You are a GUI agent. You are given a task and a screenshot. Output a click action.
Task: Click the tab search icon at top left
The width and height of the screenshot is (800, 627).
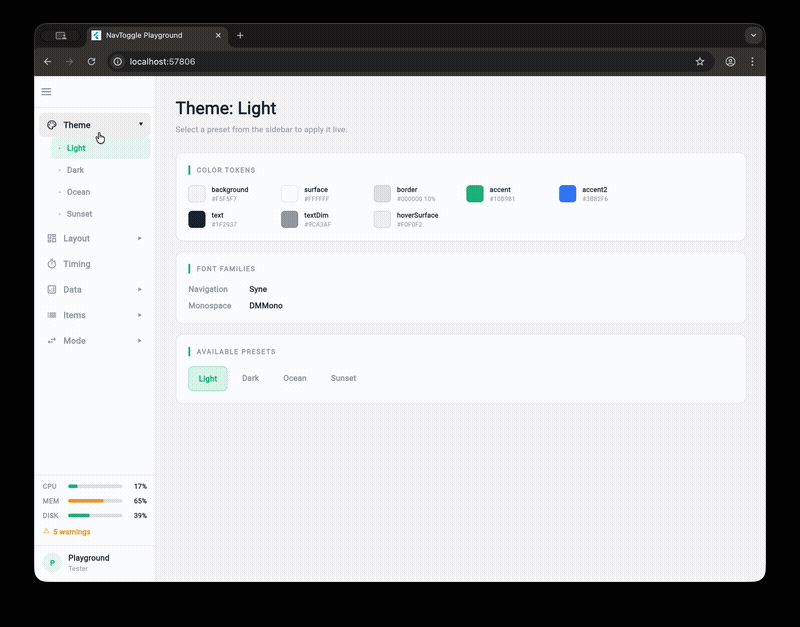tap(61, 36)
